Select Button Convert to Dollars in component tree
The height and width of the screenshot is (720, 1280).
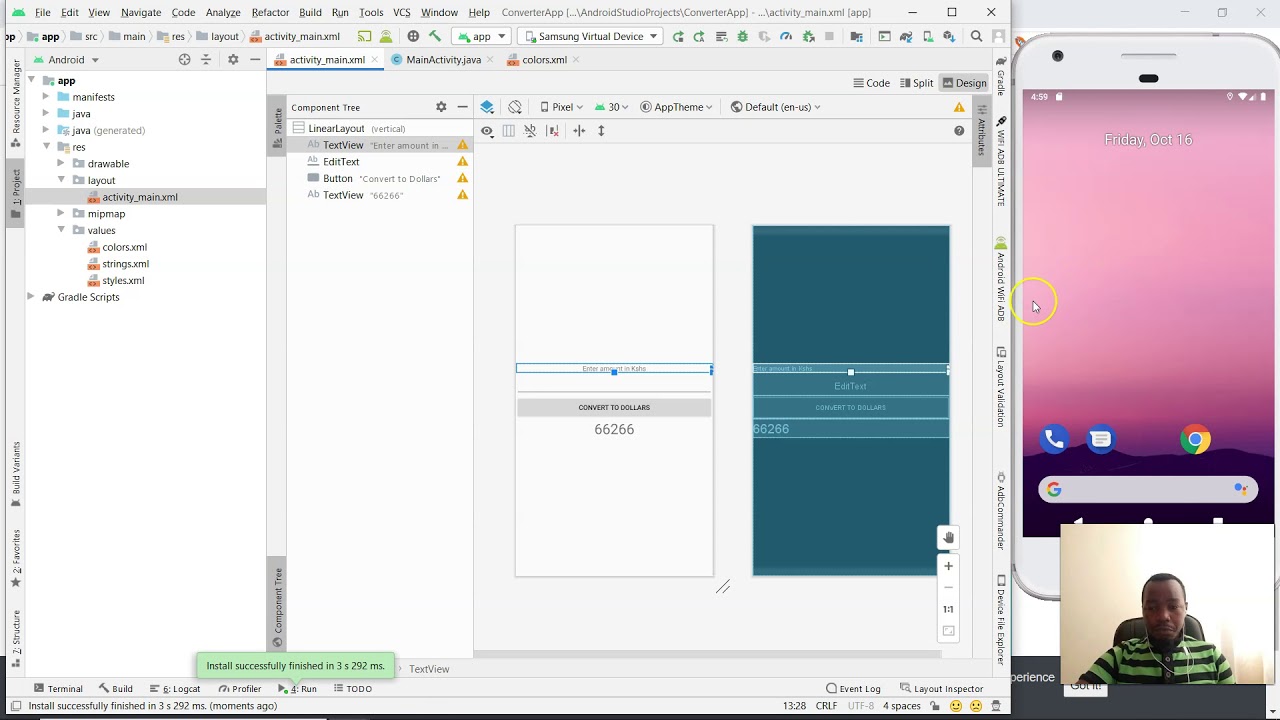coord(380,178)
